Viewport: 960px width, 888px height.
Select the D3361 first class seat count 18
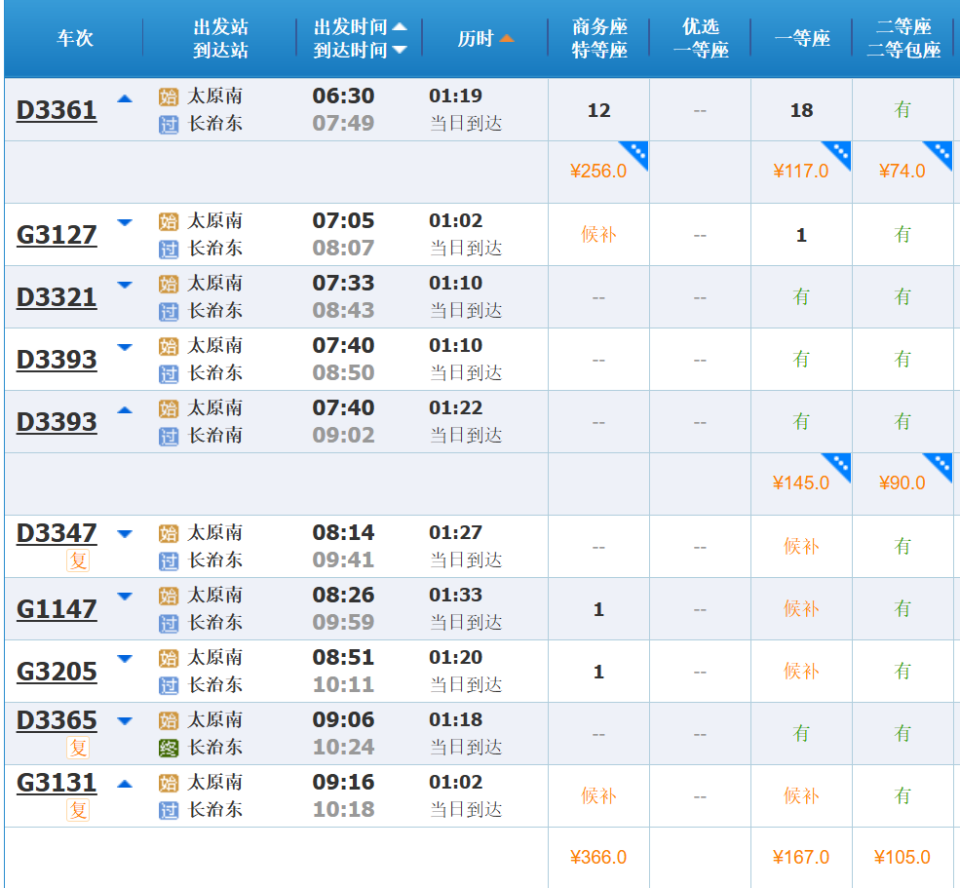tap(801, 111)
